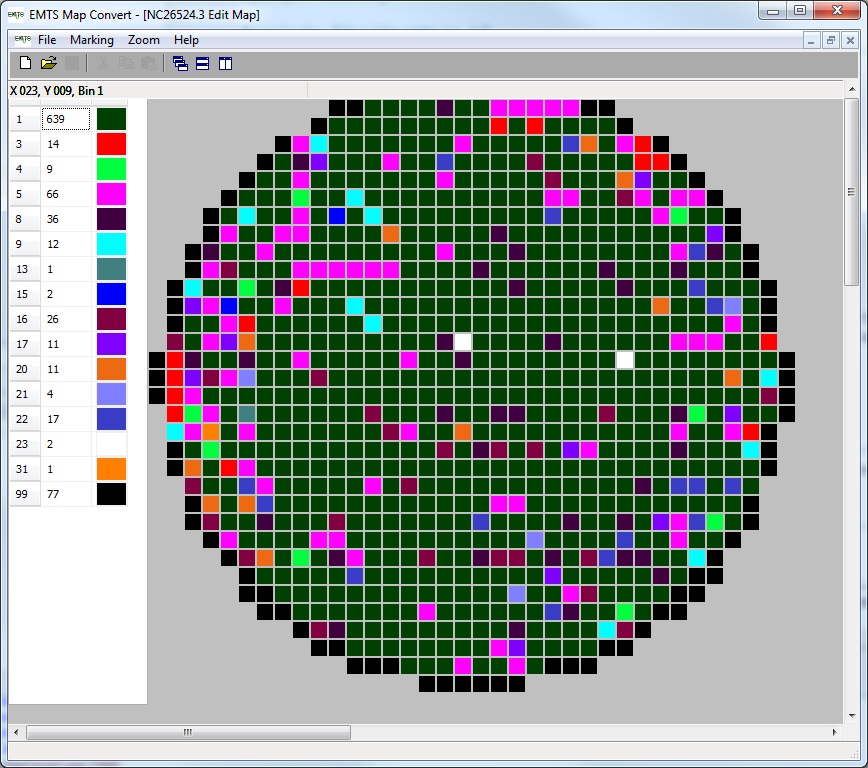This screenshot has width=868, height=768.
Task: Maximize the EMTS Map Convert main window
Action: coord(800,11)
